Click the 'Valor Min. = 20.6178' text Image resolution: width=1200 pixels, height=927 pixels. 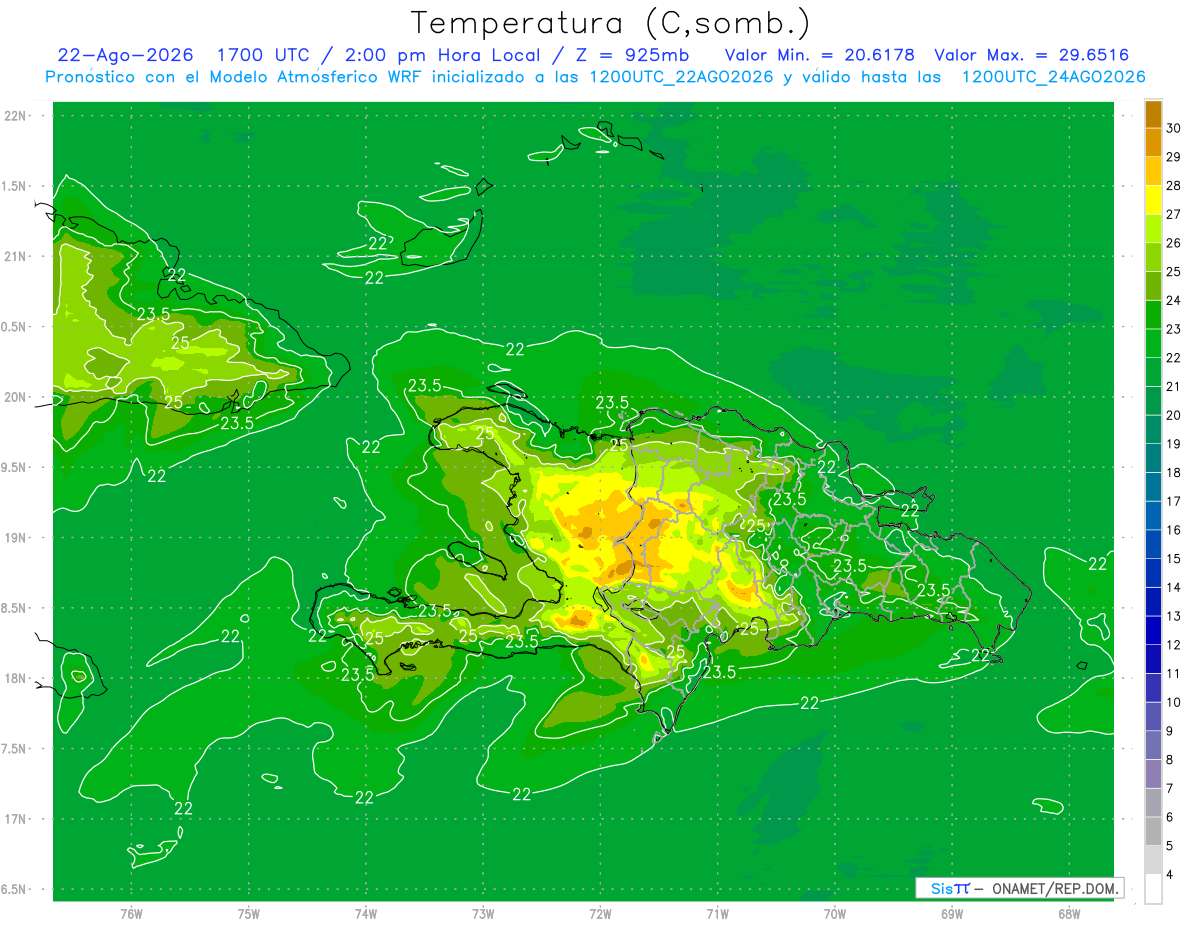pos(819,55)
